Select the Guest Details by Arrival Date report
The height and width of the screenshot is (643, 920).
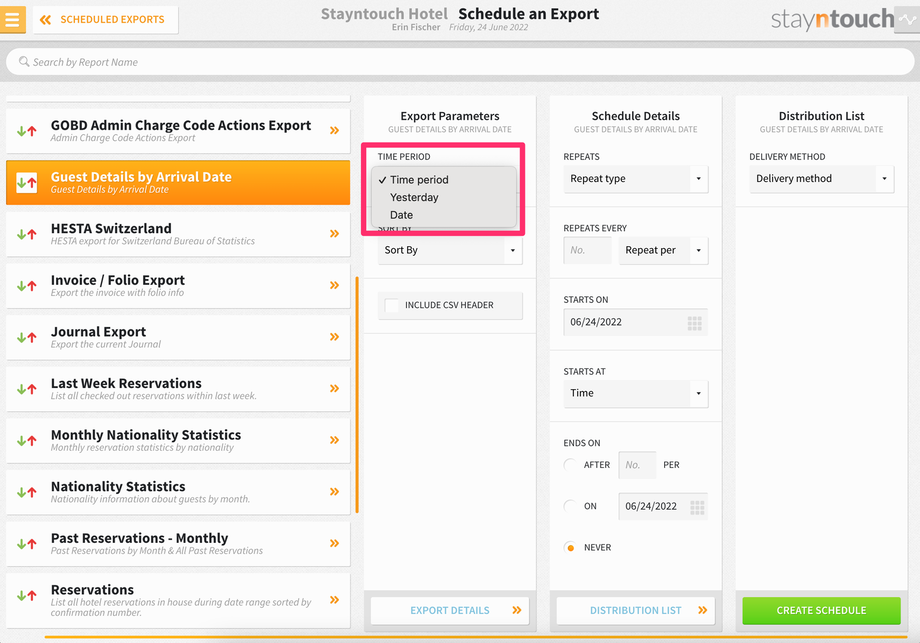[x=178, y=182]
